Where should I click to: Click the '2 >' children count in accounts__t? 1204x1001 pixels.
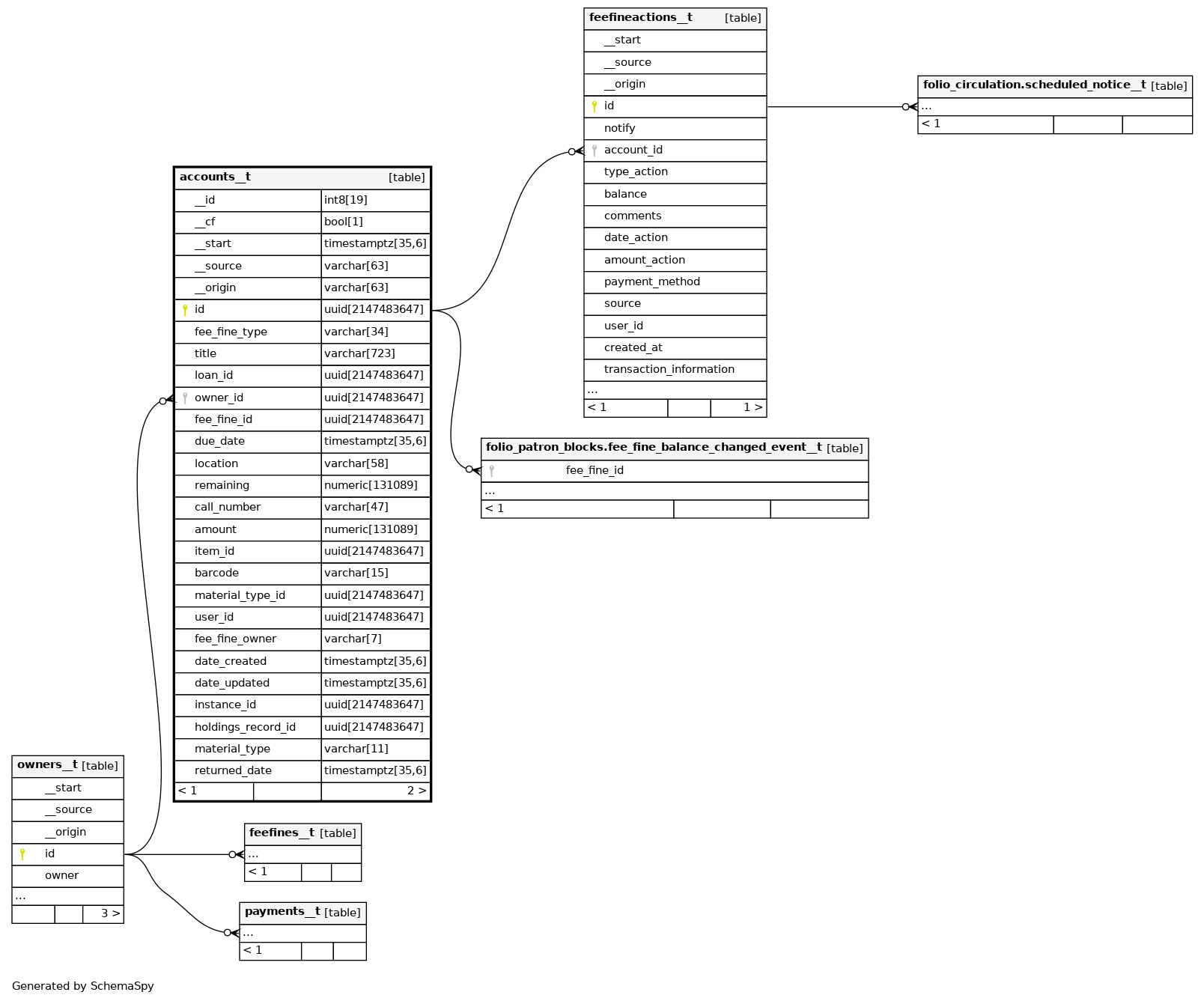416,791
